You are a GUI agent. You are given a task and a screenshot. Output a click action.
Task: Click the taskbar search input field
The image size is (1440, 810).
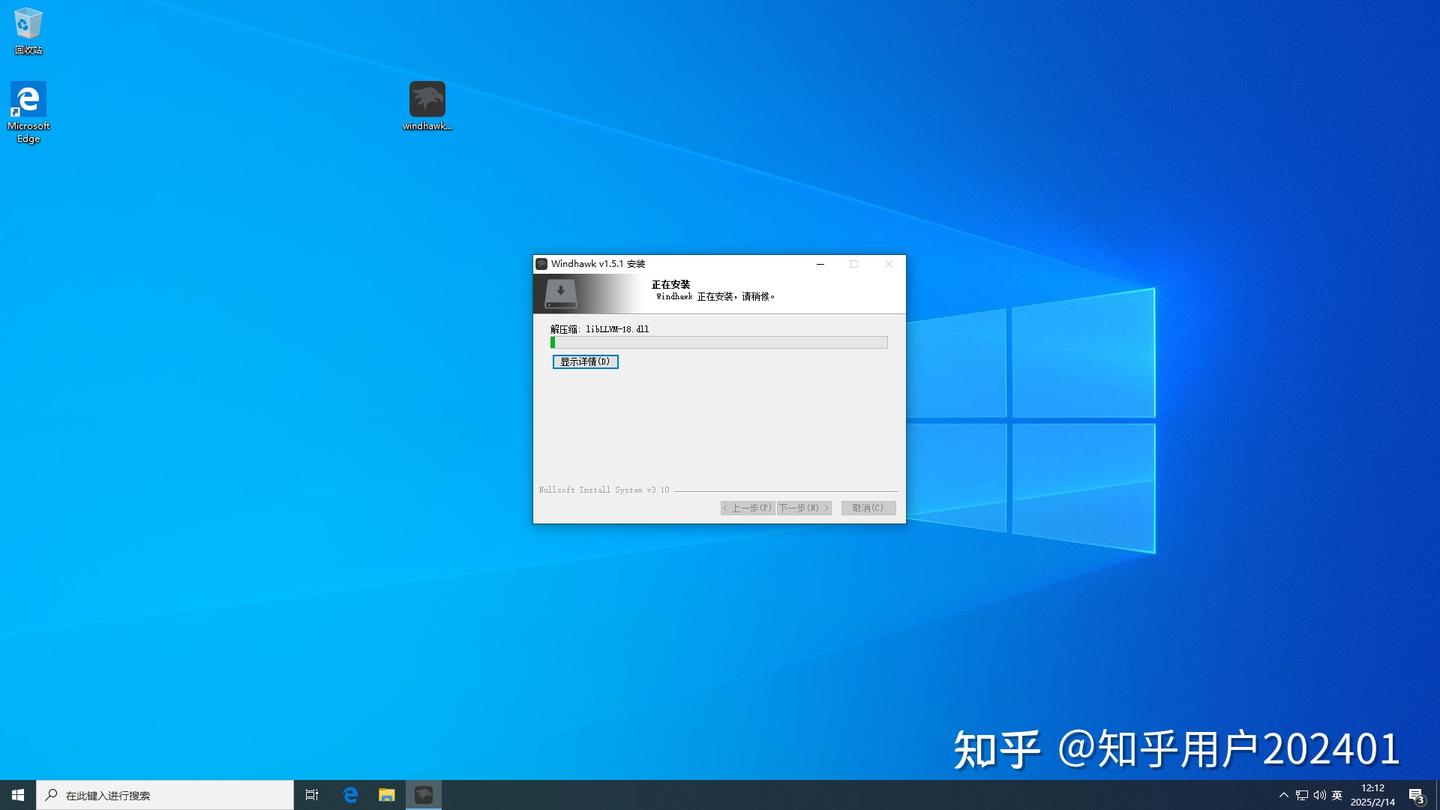point(160,795)
